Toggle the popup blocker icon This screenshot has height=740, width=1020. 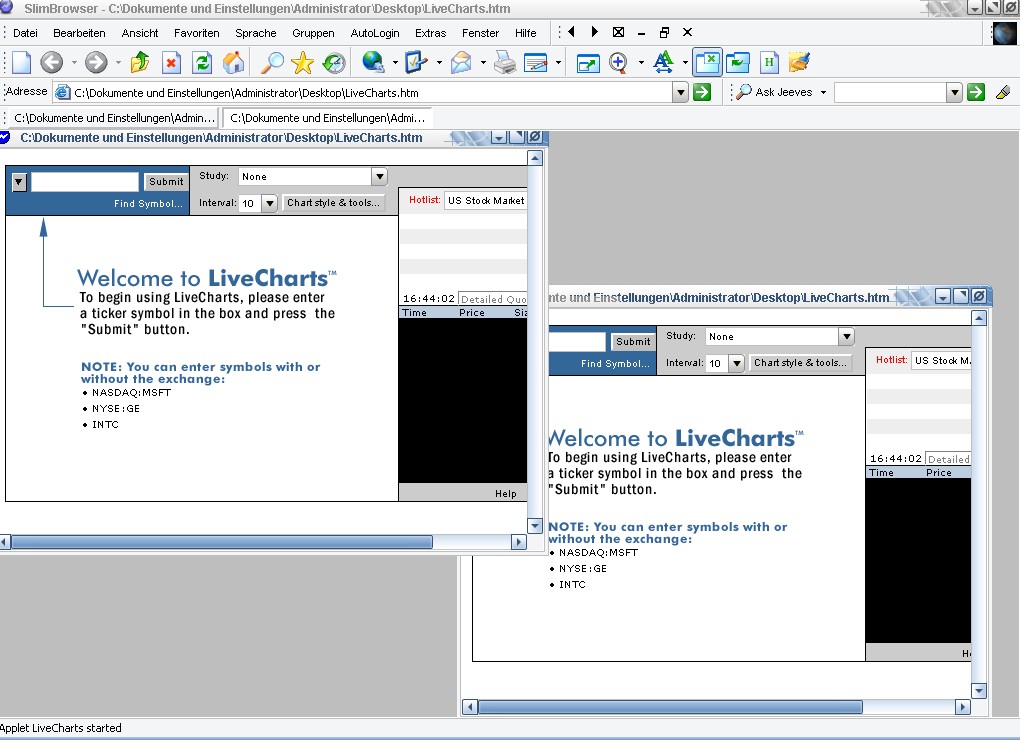[x=707, y=62]
